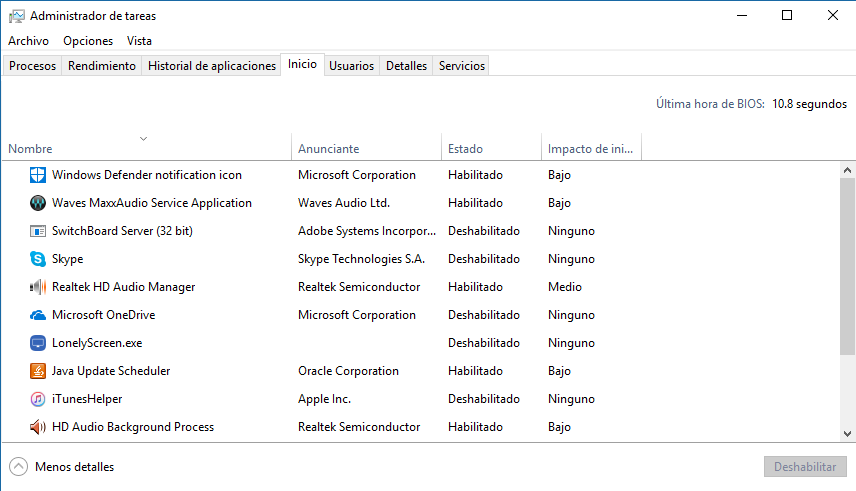This screenshot has height=491, width=856.
Task: Click the Skype Technologies S.A. cell
Action: (361, 259)
